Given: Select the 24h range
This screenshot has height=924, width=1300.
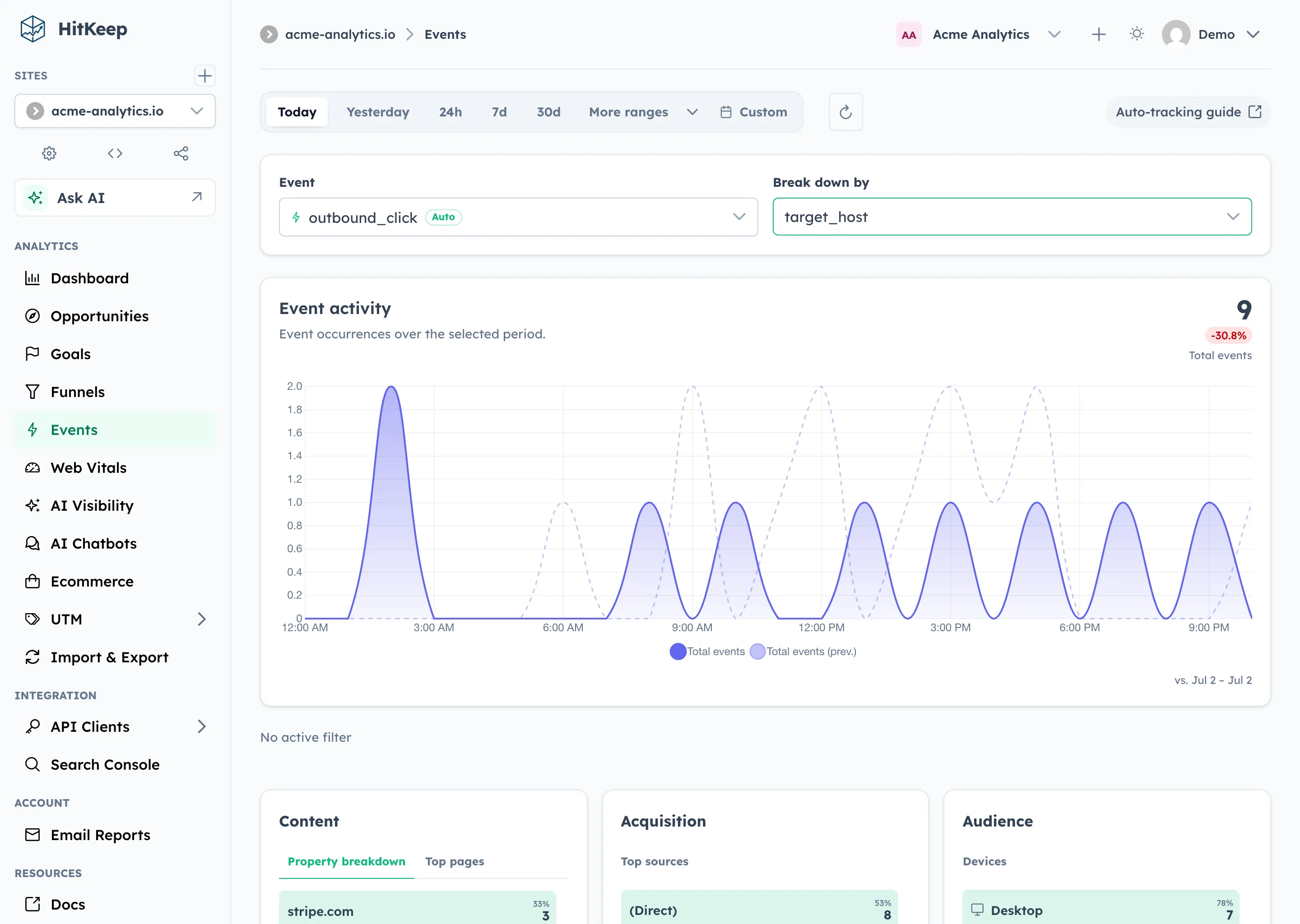Looking at the screenshot, I should pyautogui.click(x=450, y=112).
